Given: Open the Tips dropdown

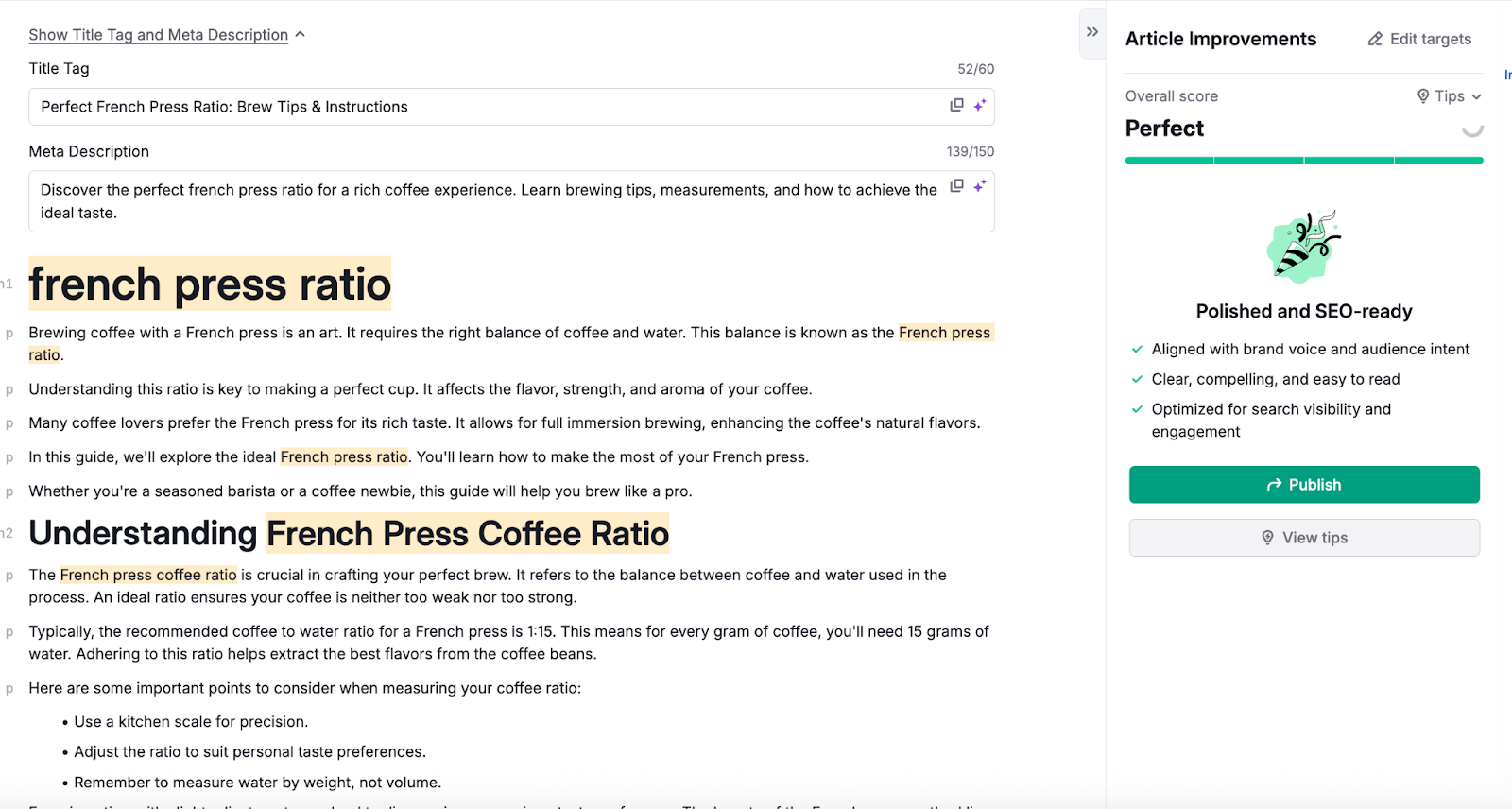Looking at the screenshot, I should (x=1449, y=96).
